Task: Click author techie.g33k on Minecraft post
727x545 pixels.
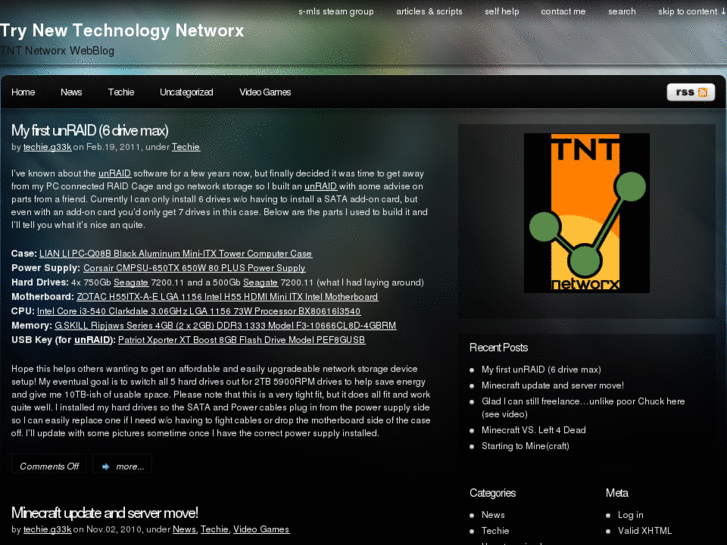Action: [47, 530]
